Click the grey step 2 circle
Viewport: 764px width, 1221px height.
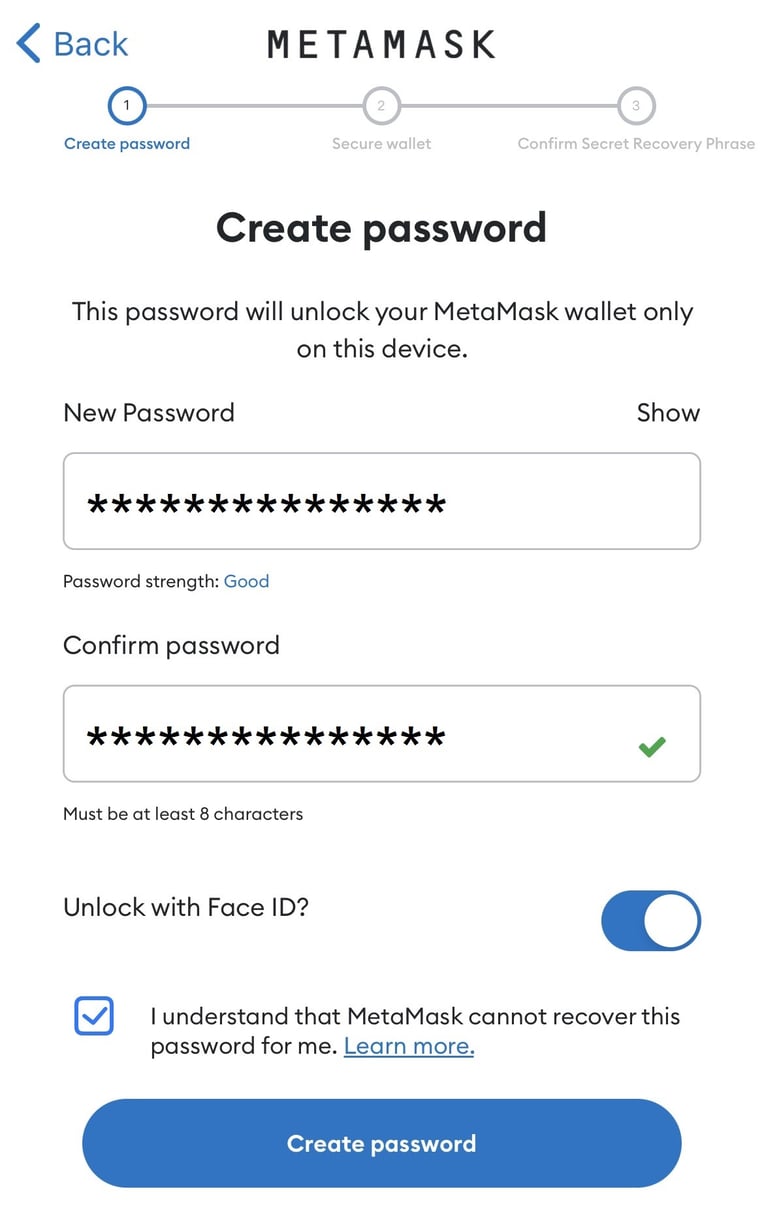click(x=381, y=105)
